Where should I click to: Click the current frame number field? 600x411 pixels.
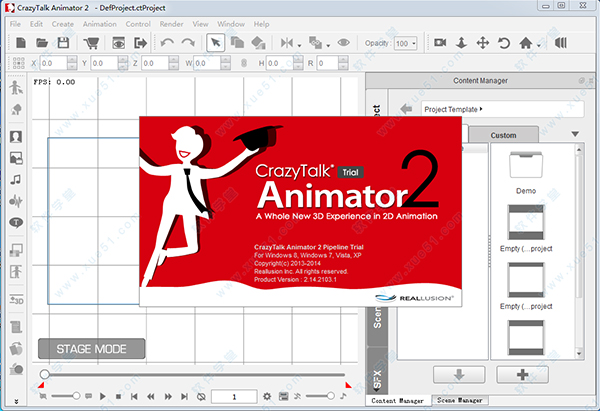pyautogui.click(x=234, y=396)
